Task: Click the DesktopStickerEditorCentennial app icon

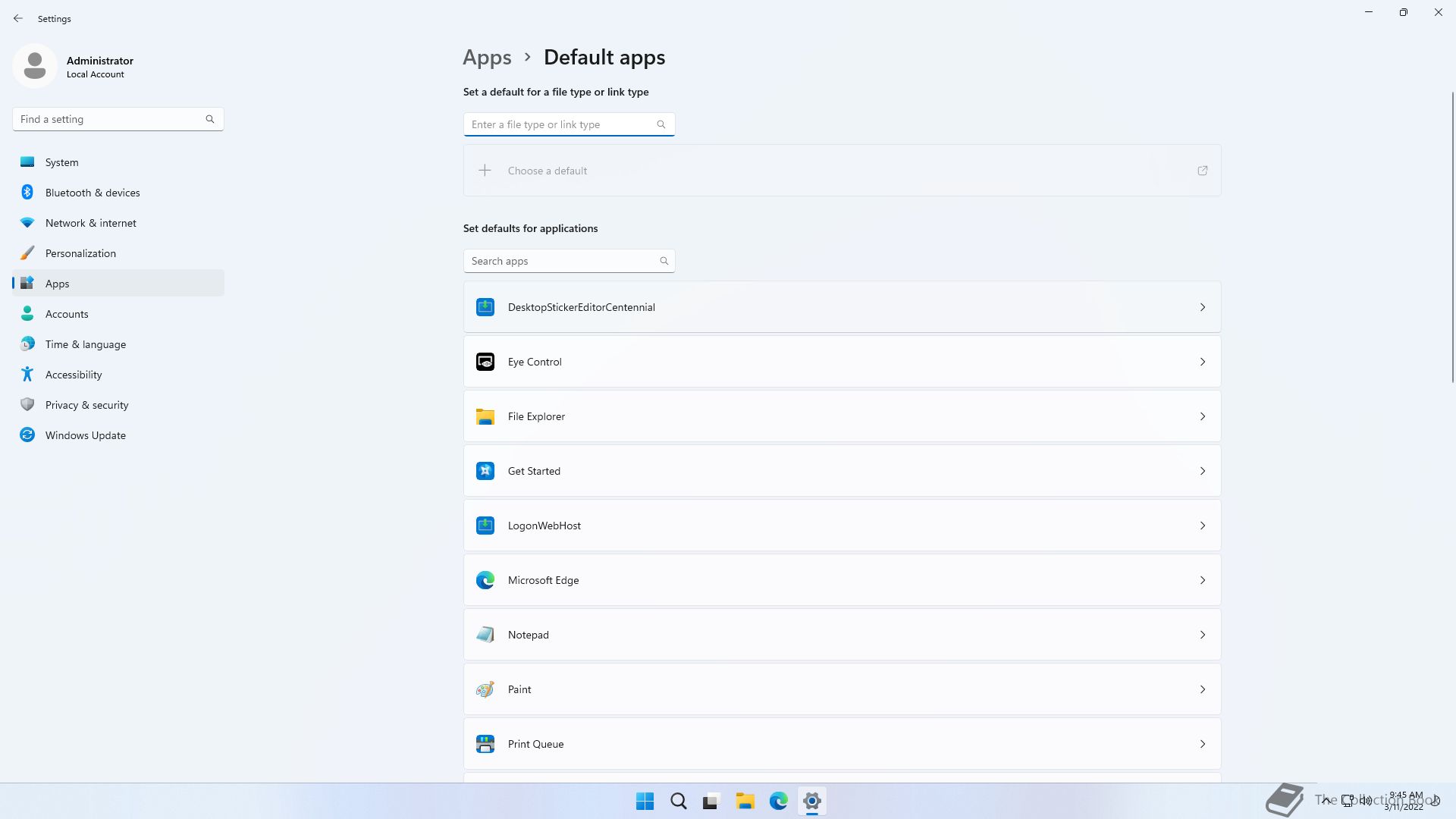Action: [485, 307]
